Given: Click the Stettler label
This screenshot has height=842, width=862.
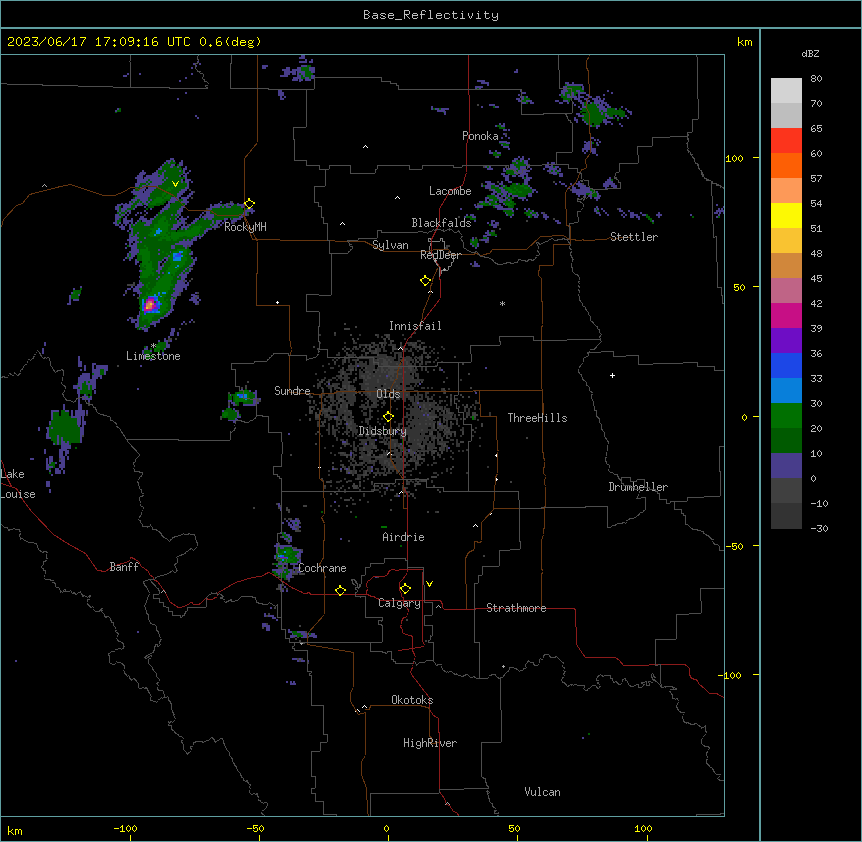Looking at the screenshot, I should [634, 237].
